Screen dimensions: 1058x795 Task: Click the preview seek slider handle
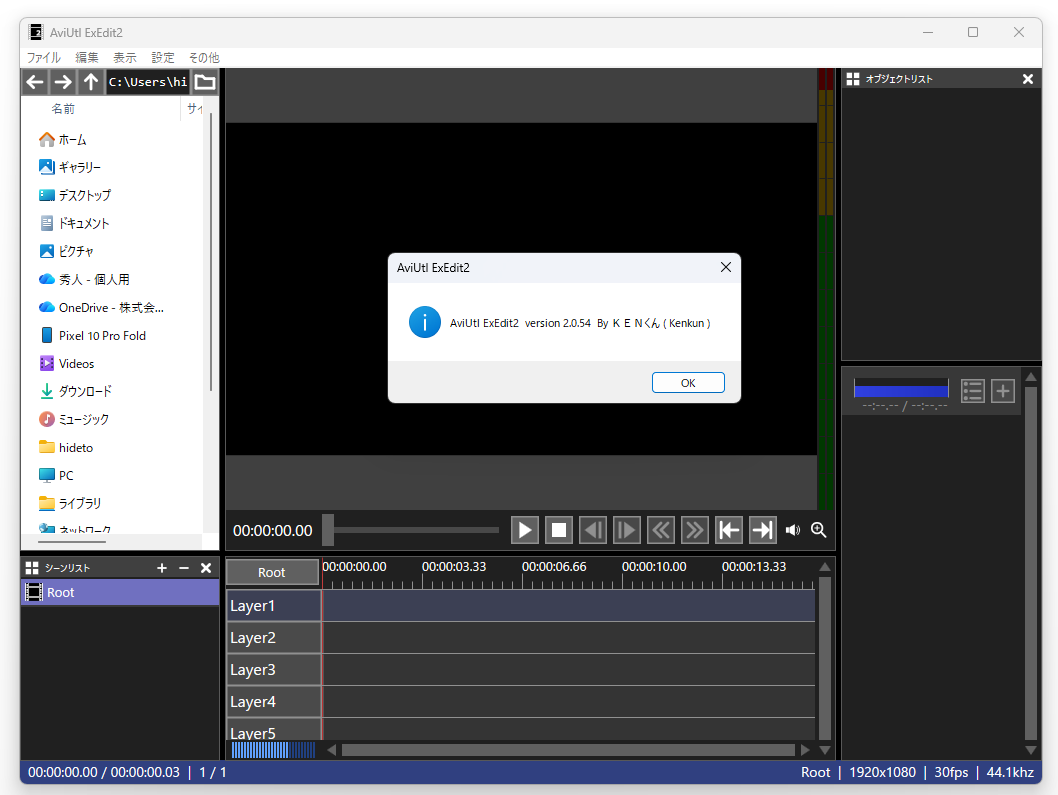(328, 530)
